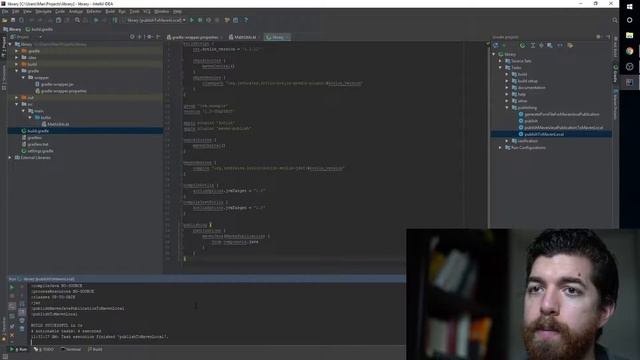Click Execute Gradle Task icon in Gradle panel
Viewport: 640px width, 360px height.
[522, 45]
